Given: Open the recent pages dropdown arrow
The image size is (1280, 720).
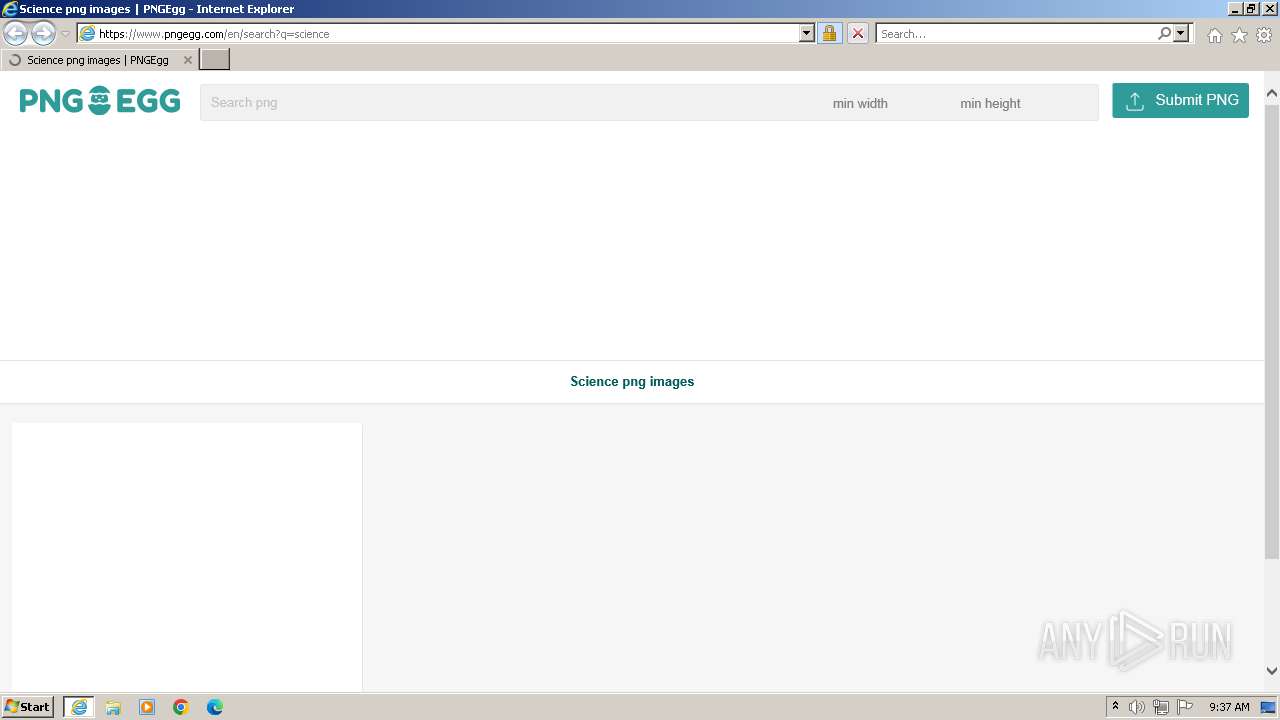Looking at the screenshot, I should click(x=66, y=34).
